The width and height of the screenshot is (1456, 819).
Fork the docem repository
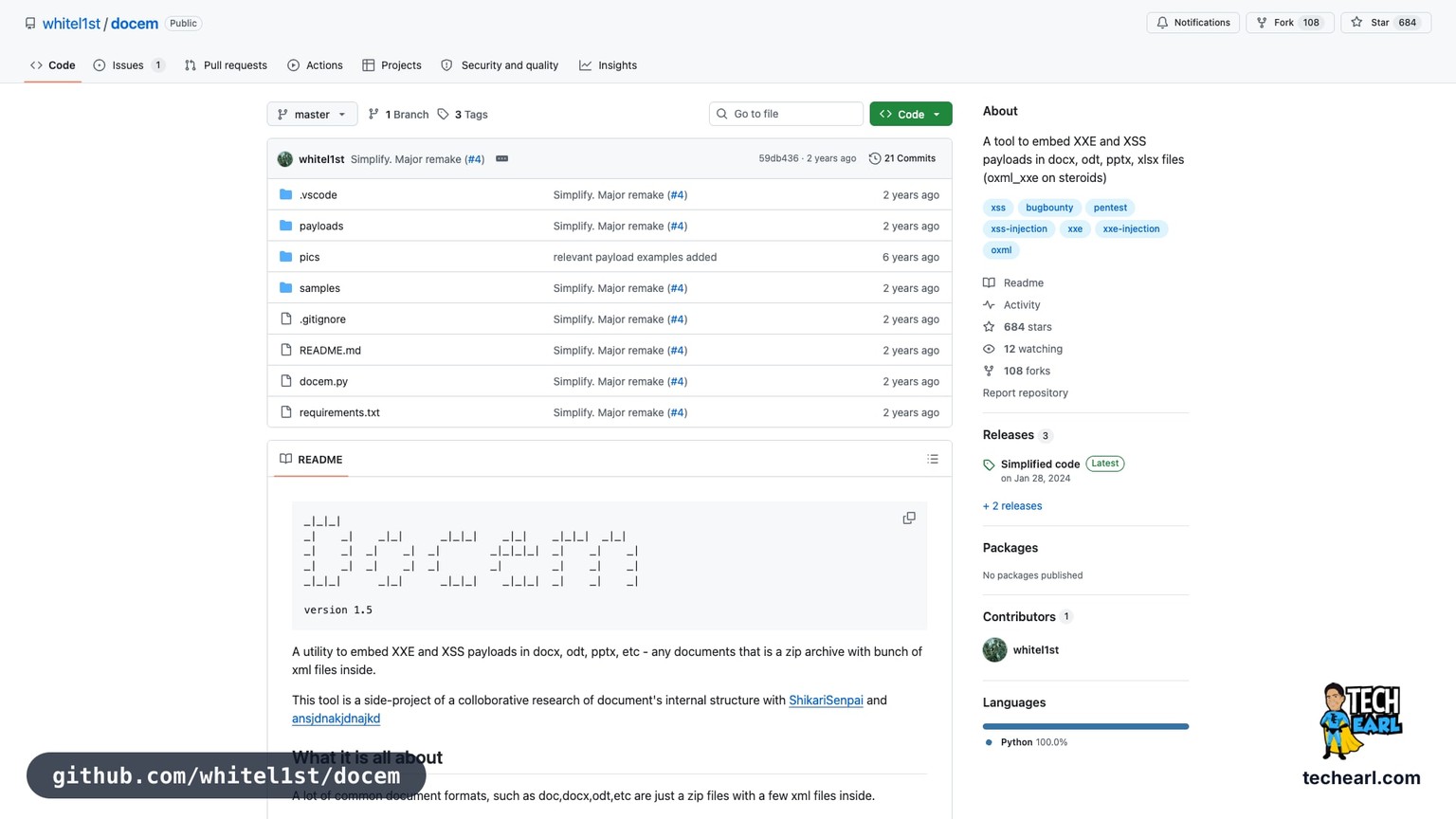tap(1290, 23)
